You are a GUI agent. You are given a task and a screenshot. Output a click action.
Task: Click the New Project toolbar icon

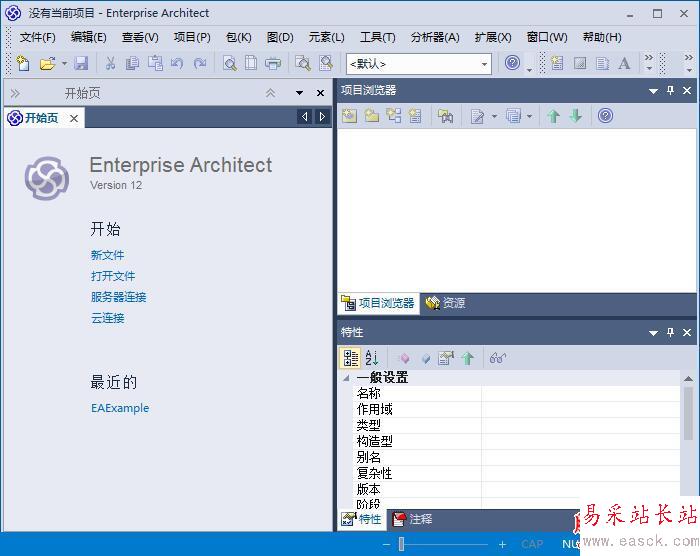click(x=23, y=63)
